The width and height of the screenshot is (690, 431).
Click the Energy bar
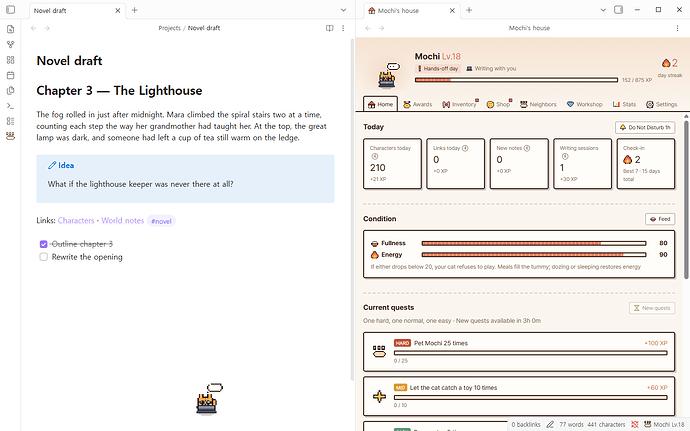(x=534, y=254)
